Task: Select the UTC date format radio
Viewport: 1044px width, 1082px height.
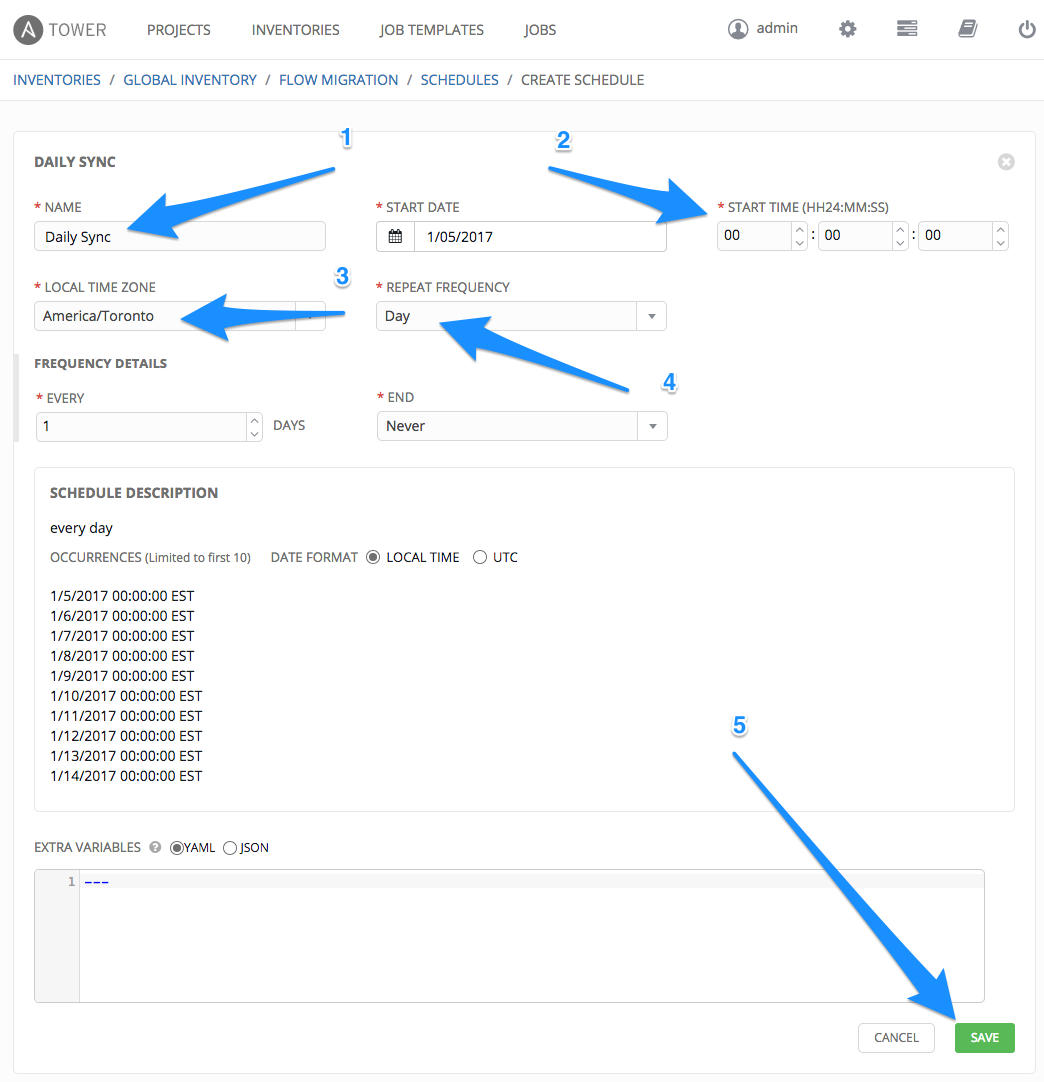Action: tap(480, 557)
